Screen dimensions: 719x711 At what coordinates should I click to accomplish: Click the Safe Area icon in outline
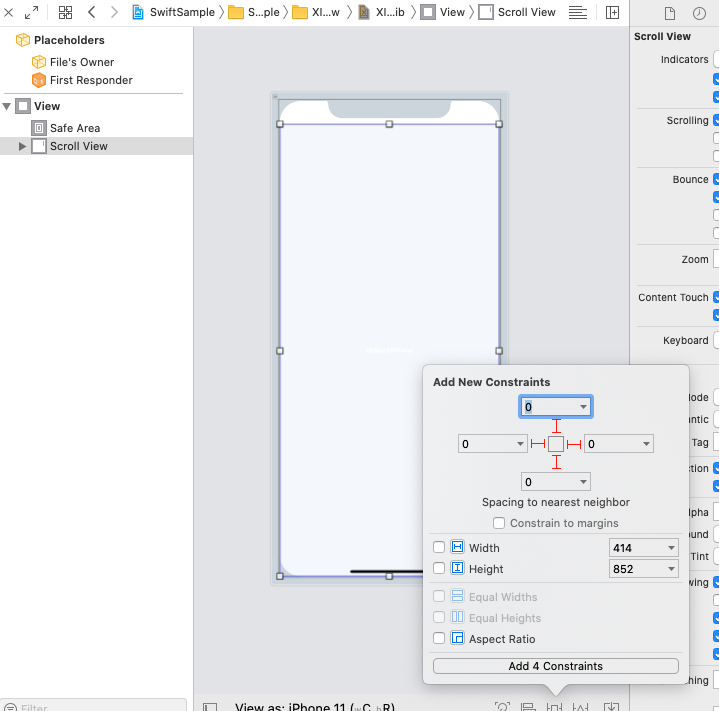point(39,128)
